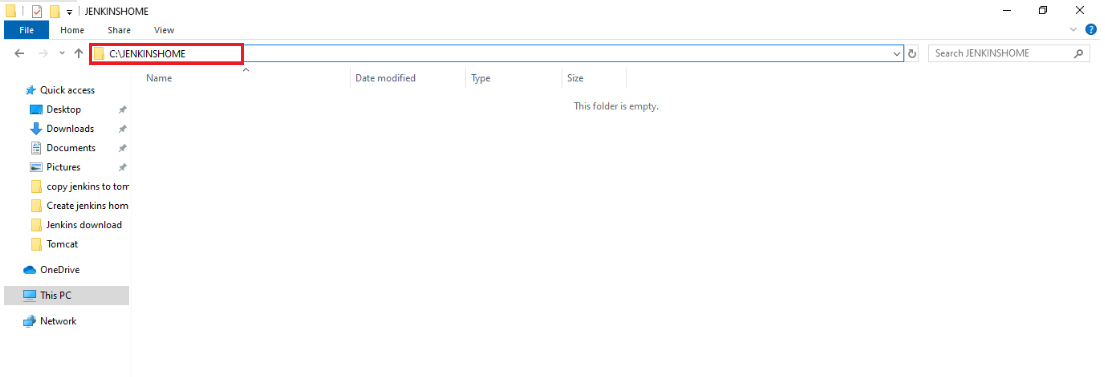Click the This PC monitor icon
The image size is (1105, 377).
pyautogui.click(x=29, y=295)
